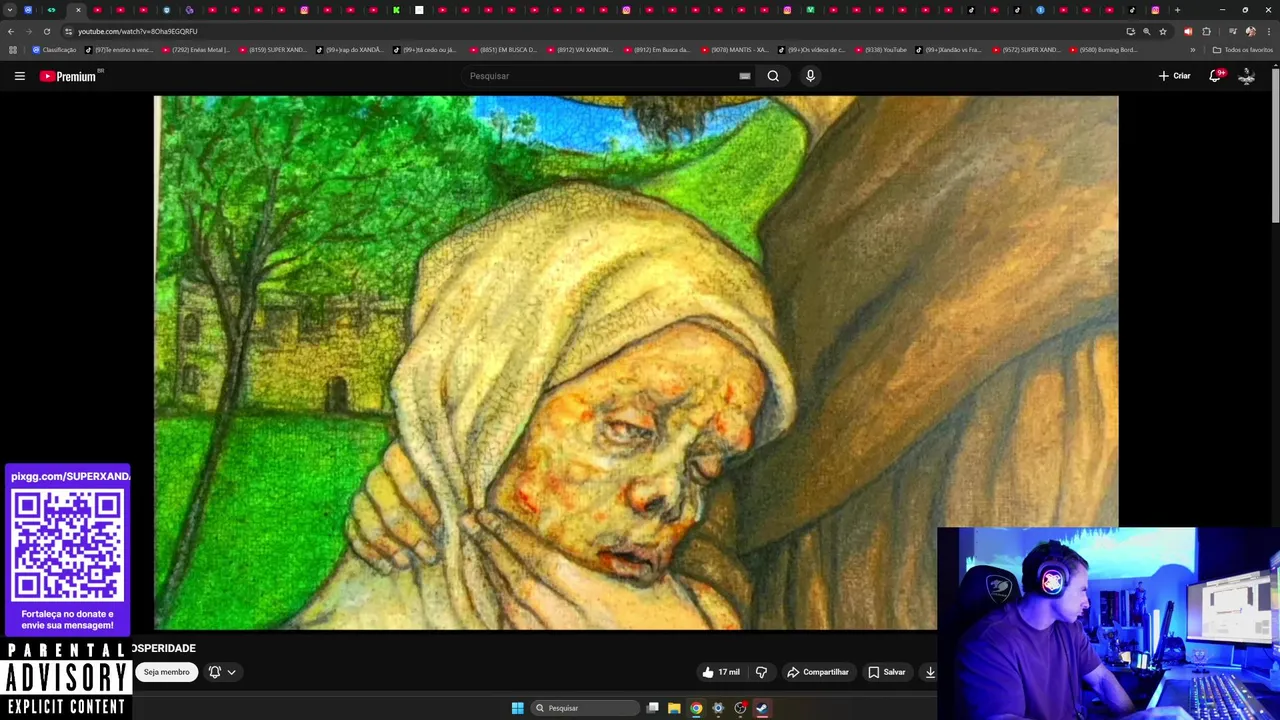Open Todos os favoritos folder
This screenshot has width=1280, height=720.
pyautogui.click(x=1242, y=50)
